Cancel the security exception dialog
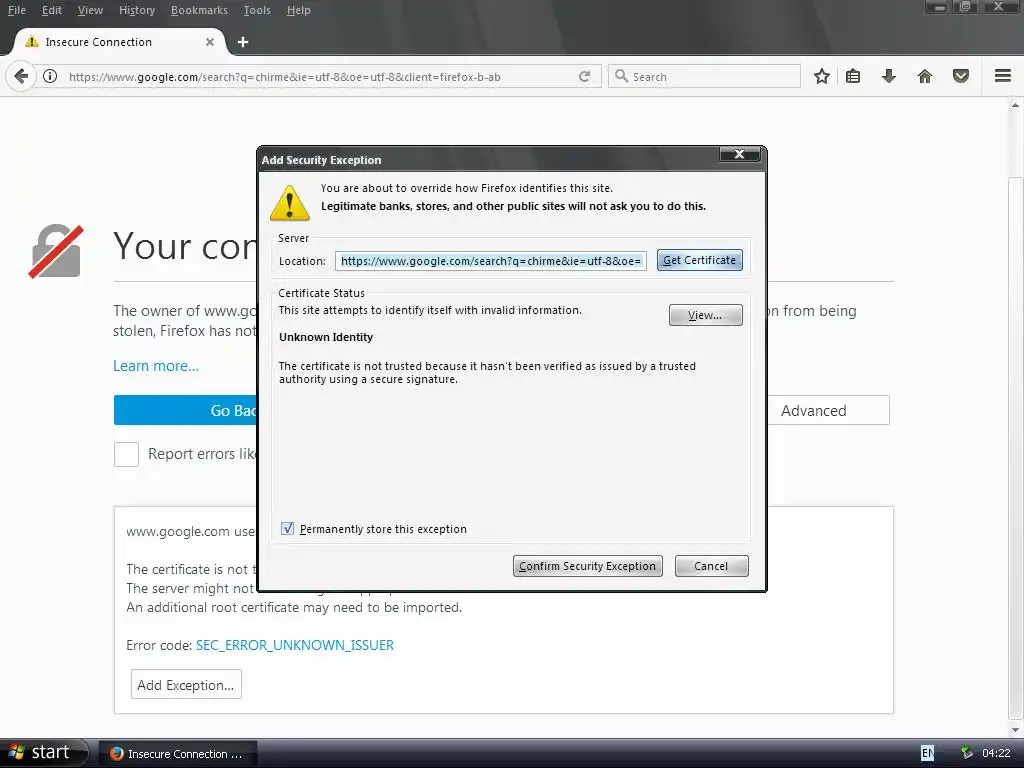The width and height of the screenshot is (1024, 768). tap(711, 566)
